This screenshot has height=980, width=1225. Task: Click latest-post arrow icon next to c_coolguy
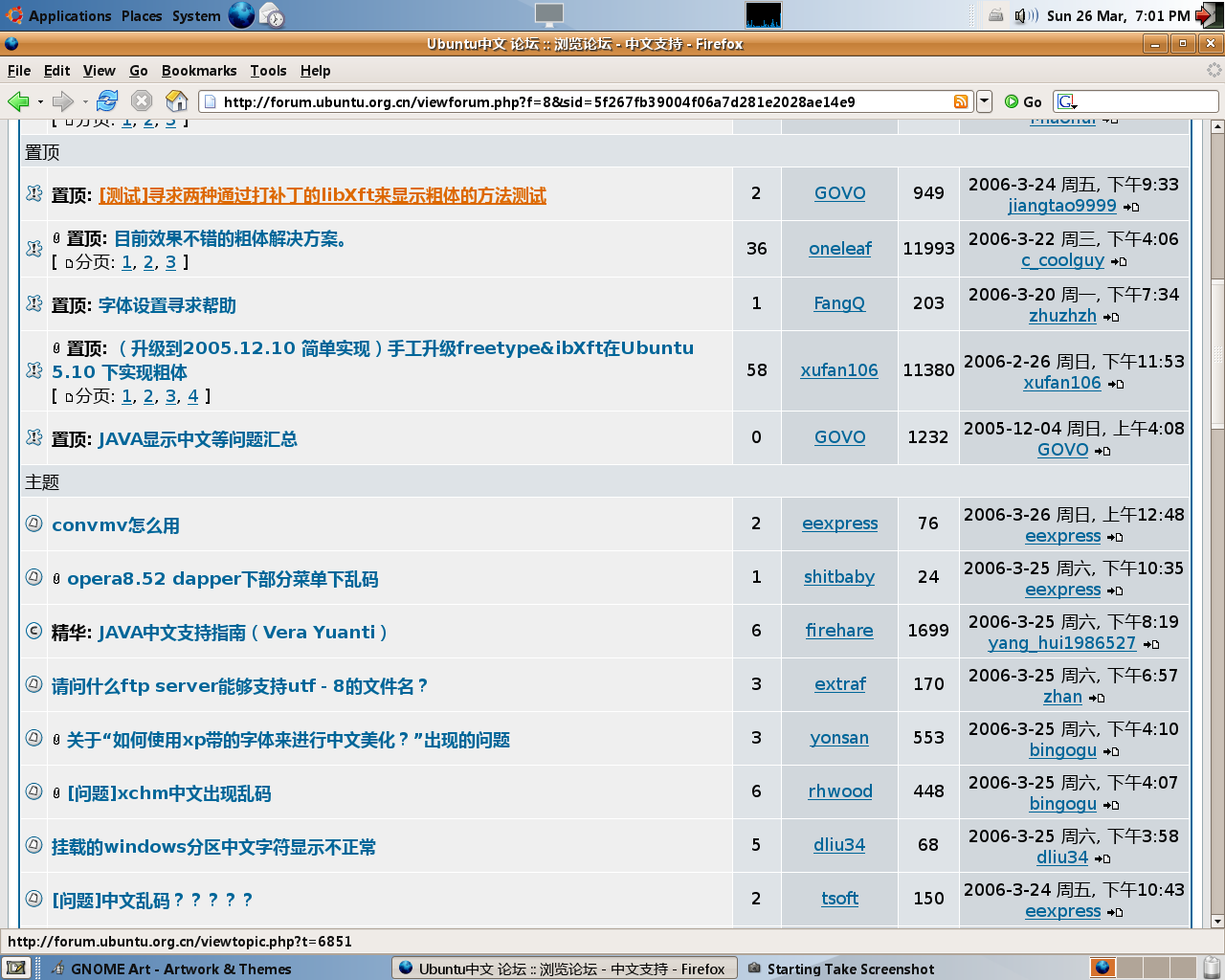(x=1119, y=261)
